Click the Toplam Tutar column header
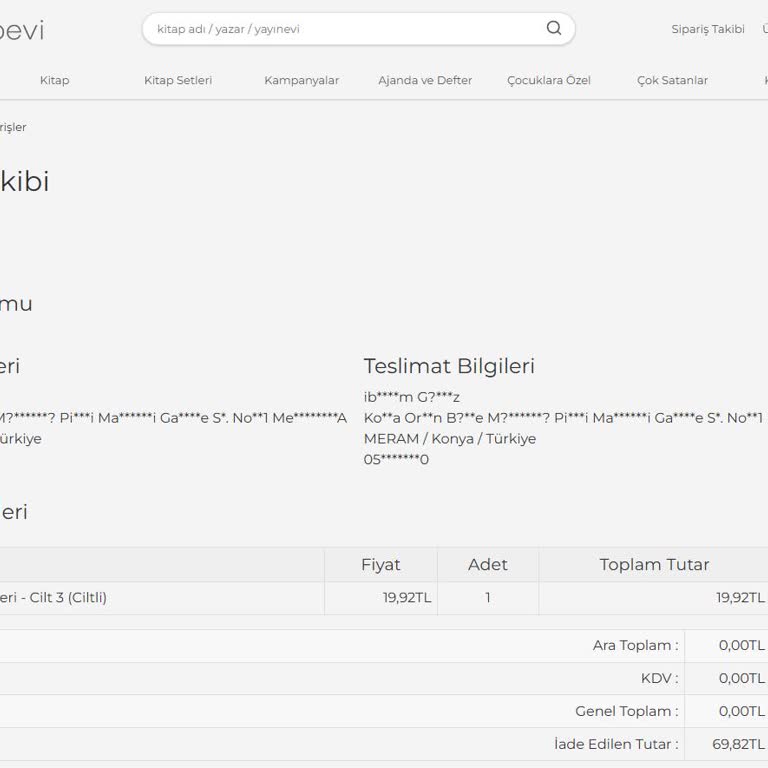This screenshot has height=768, width=768. [x=654, y=564]
